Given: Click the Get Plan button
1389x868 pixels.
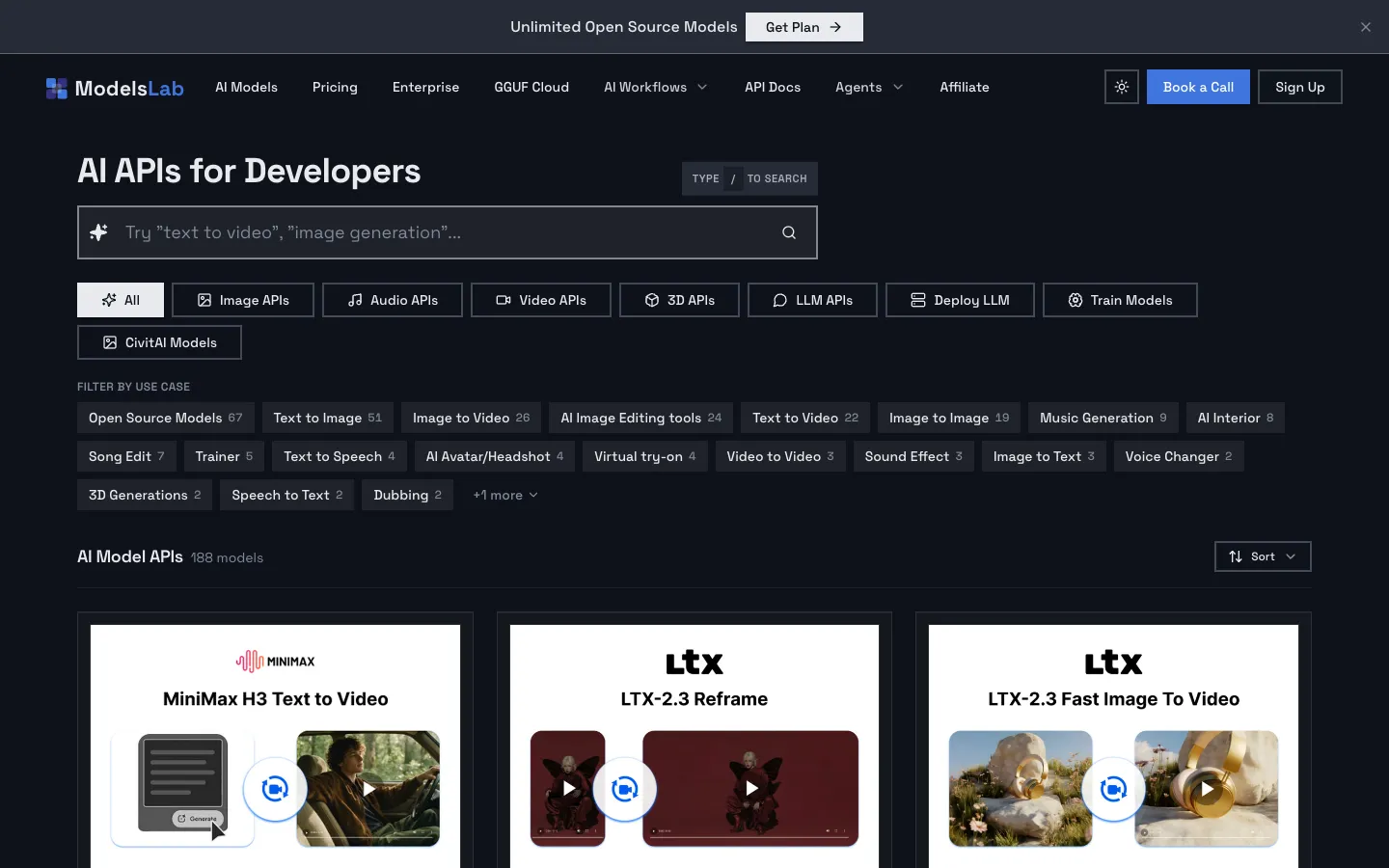Looking at the screenshot, I should pos(803,27).
